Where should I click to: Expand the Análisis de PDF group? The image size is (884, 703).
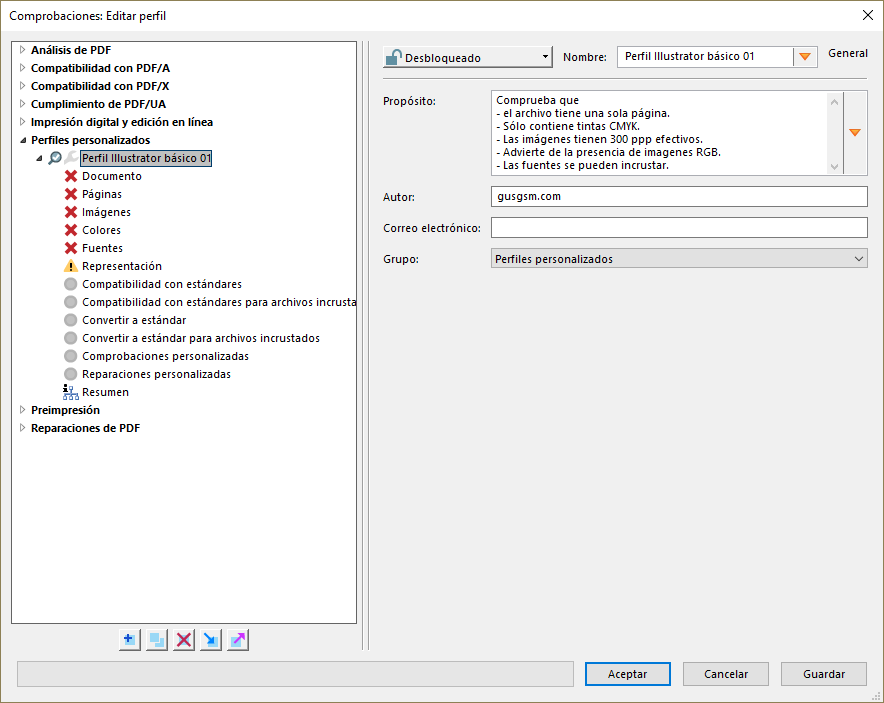tap(23, 50)
